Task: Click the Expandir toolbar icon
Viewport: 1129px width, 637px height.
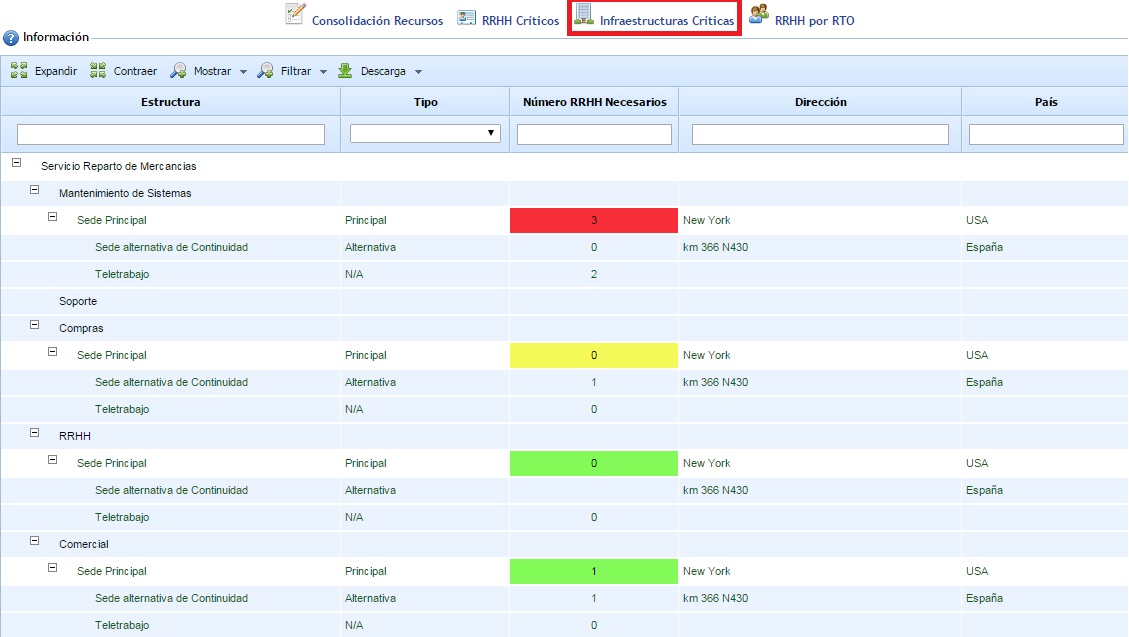Action: [19, 71]
